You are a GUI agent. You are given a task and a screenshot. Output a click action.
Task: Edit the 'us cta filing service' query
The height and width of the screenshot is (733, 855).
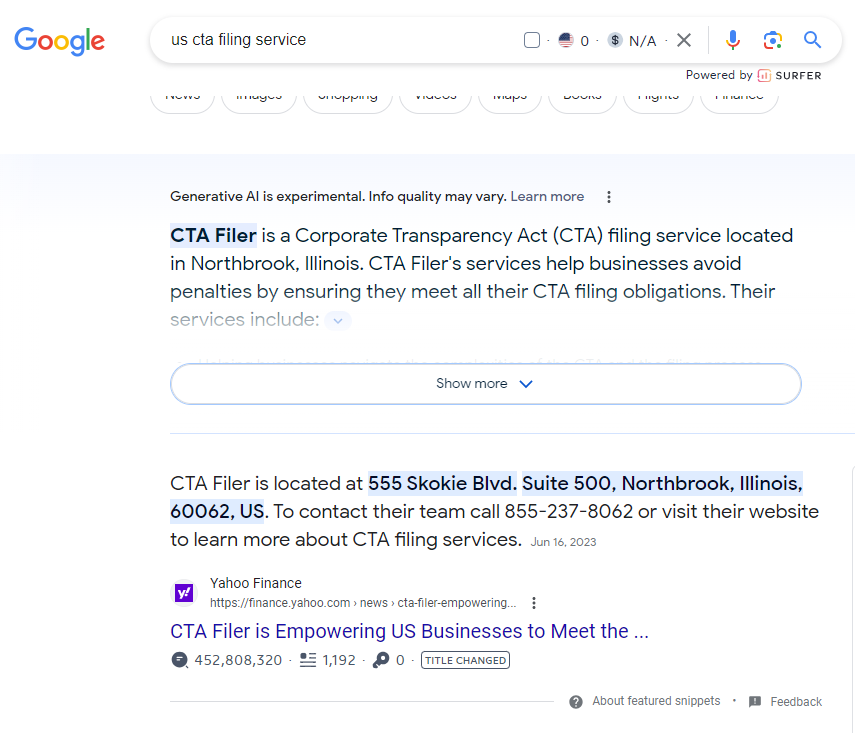click(x=238, y=40)
